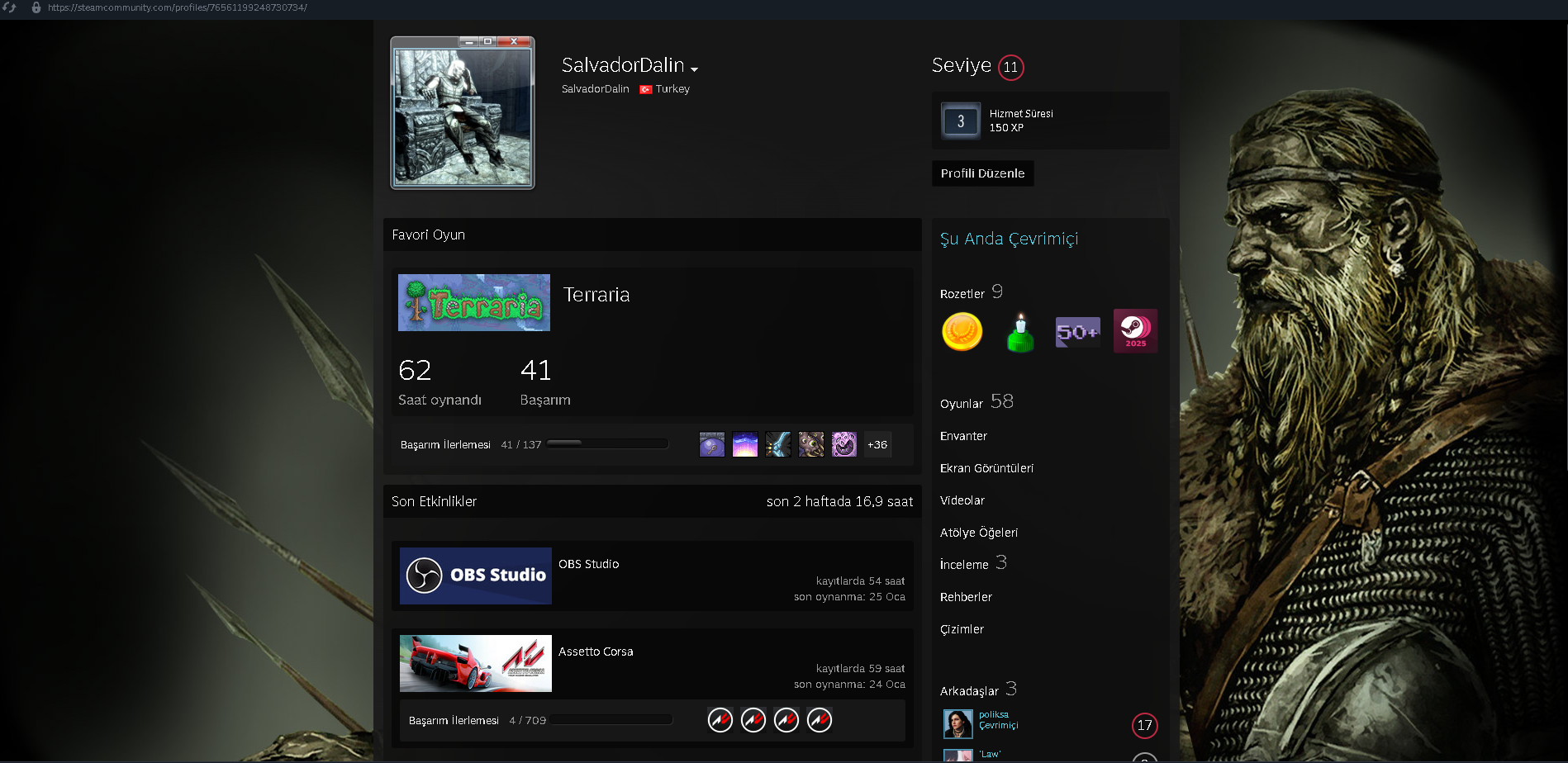Click OBS Studio 'kayıtlarda 54 saat' text
The height and width of the screenshot is (763, 1568).
860,581
